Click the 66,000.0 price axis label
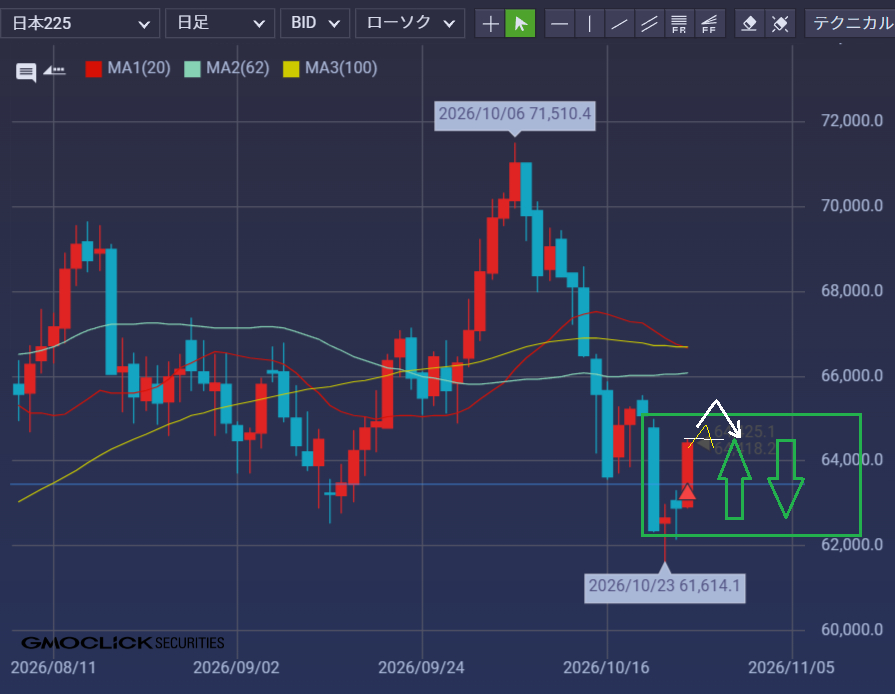This screenshot has width=895, height=694. coord(852,376)
